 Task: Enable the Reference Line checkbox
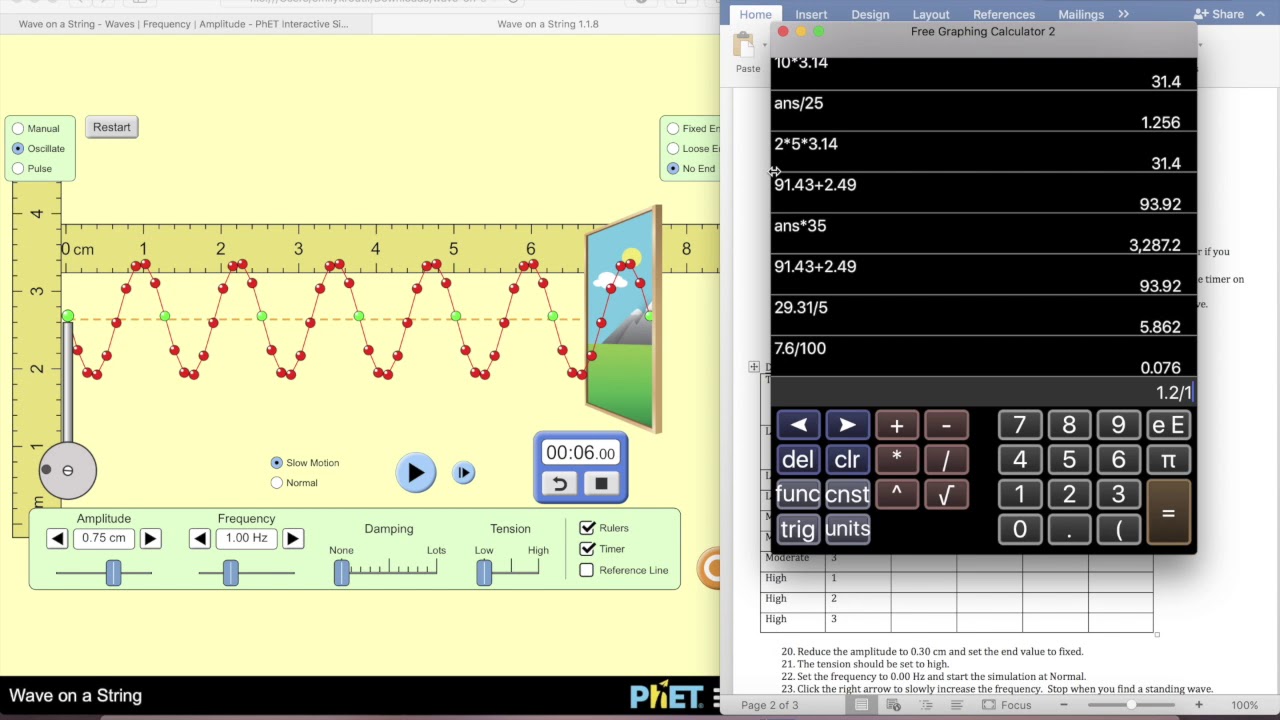click(587, 570)
